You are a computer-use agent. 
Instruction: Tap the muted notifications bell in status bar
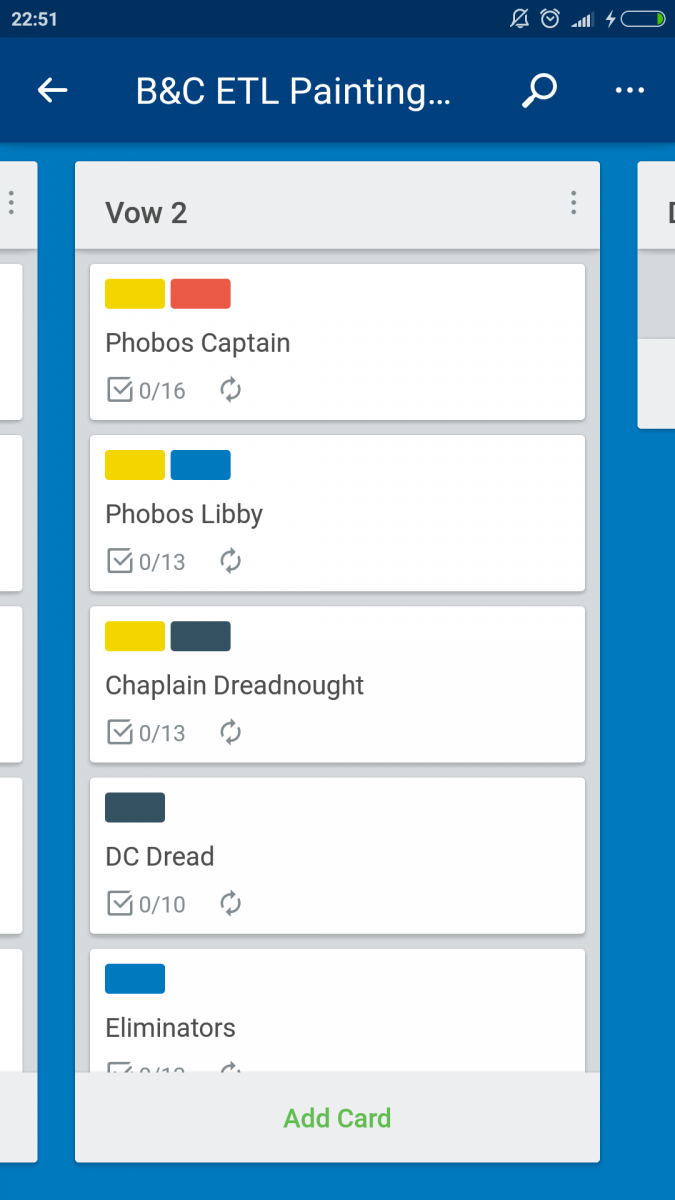(x=519, y=18)
